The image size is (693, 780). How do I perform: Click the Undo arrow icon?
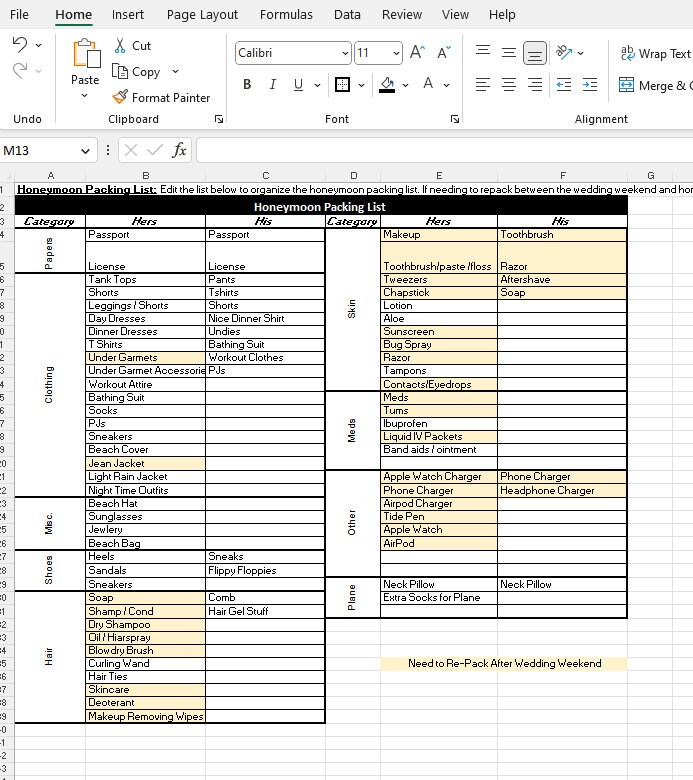(20, 45)
